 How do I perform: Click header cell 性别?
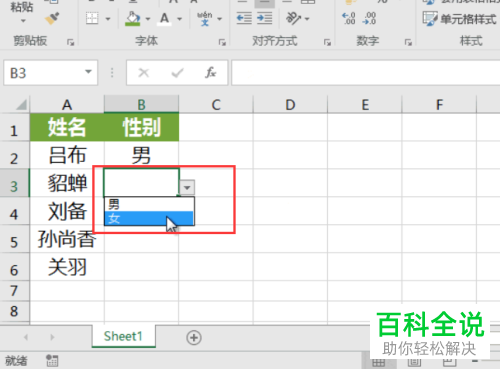point(142,127)
